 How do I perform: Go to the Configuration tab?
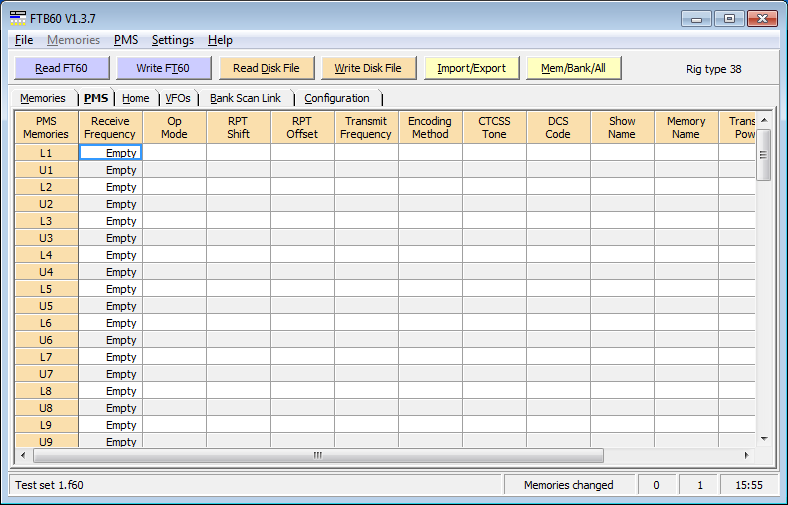(337, 98)
